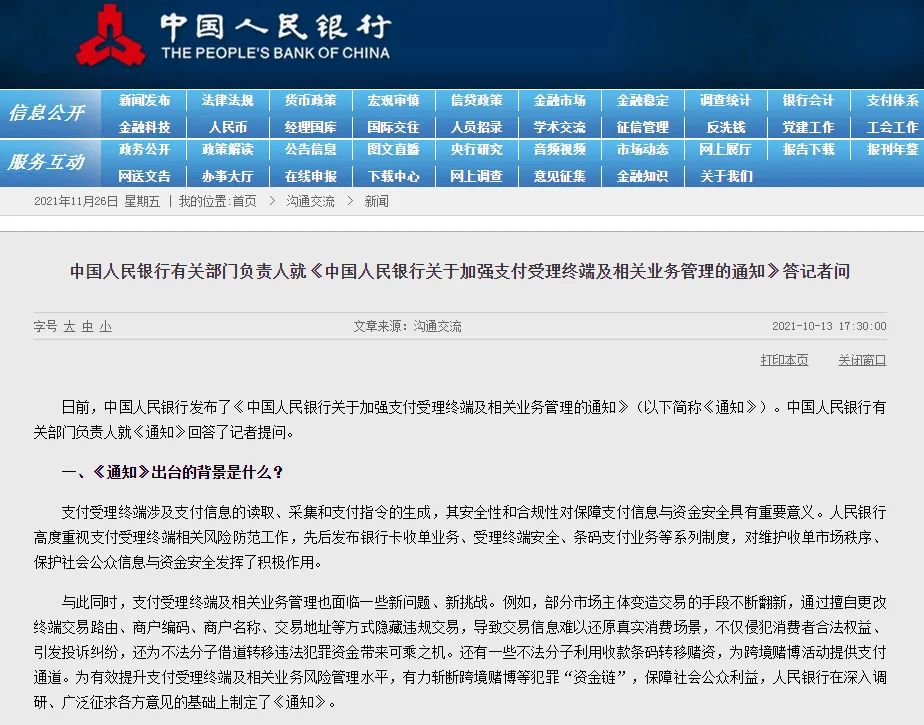Click the 关闭窗口 link
Screen dimensions: 924x725
tap(862, 360)
